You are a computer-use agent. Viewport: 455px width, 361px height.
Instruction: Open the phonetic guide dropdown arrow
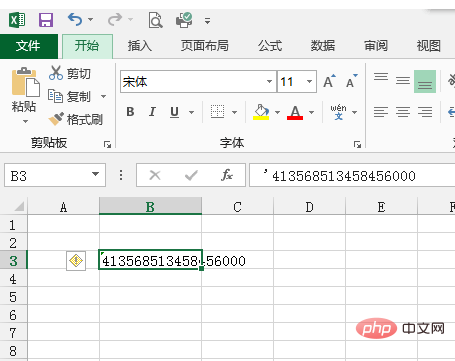click(x=355, y=112)
